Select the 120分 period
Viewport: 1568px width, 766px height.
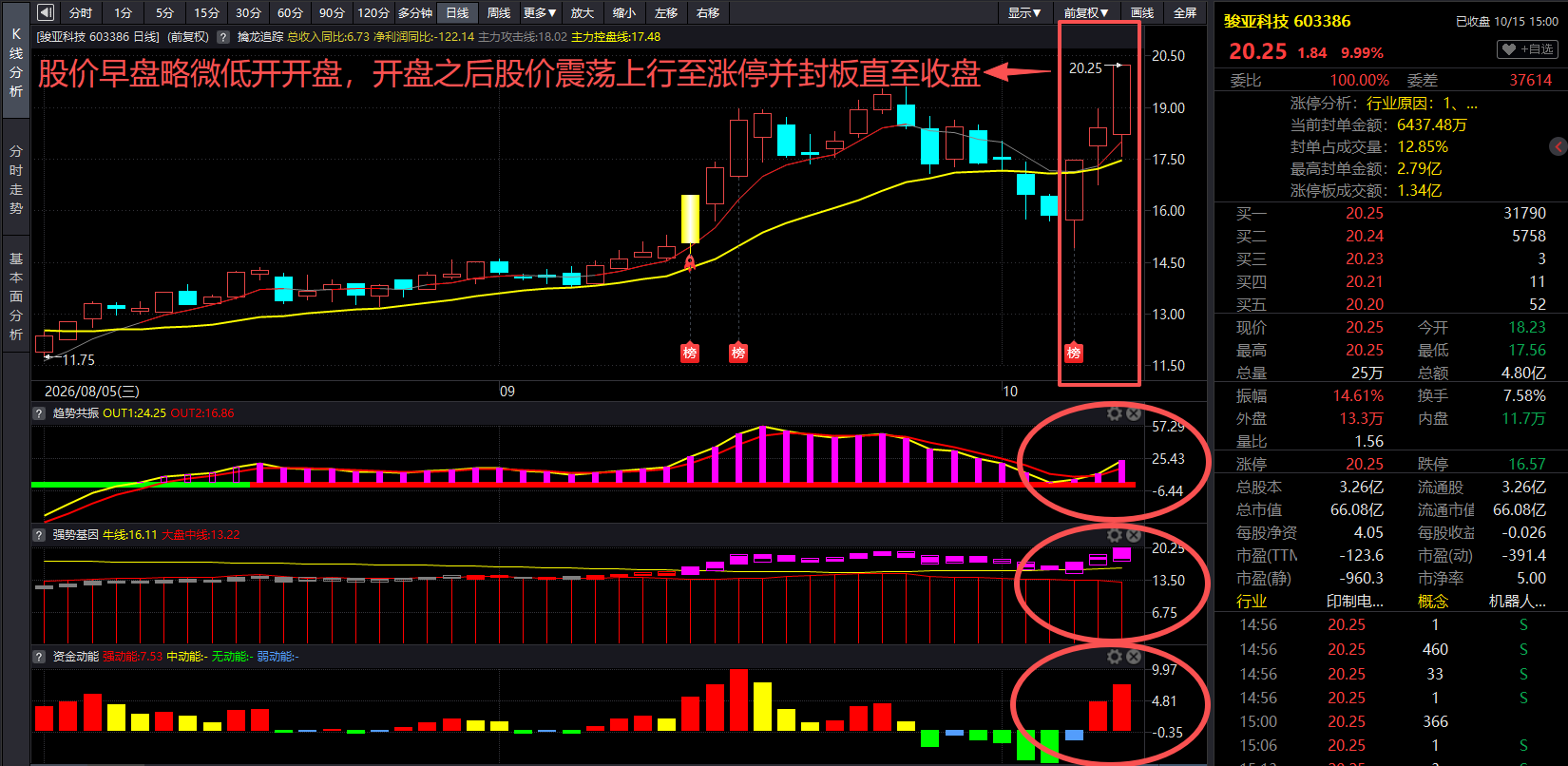pyautogui.click(x=373, y=12)
